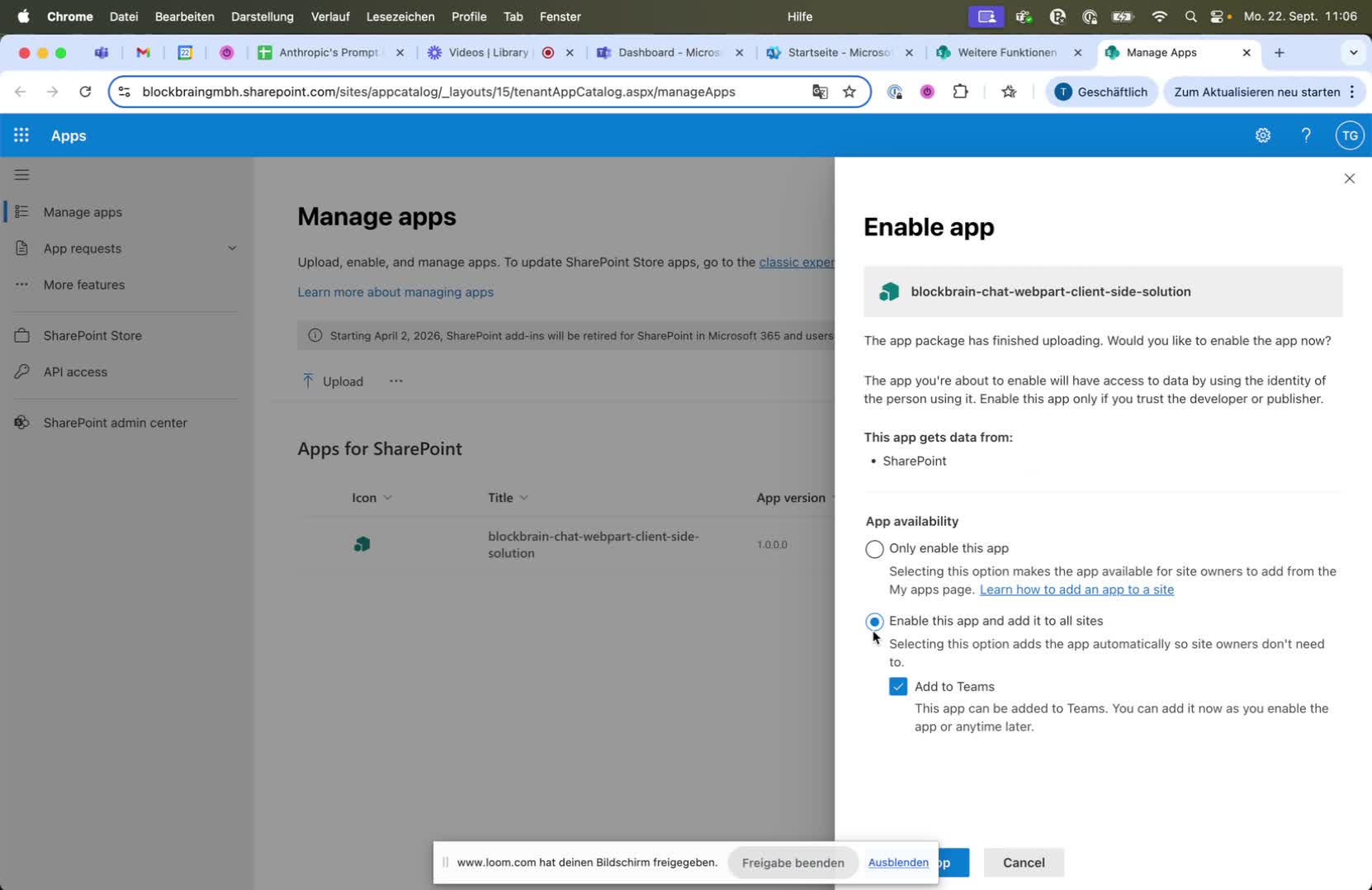Click the help question mark icon
Image resolution: width=1372 pixels, height=890 pixels.
1306,135
